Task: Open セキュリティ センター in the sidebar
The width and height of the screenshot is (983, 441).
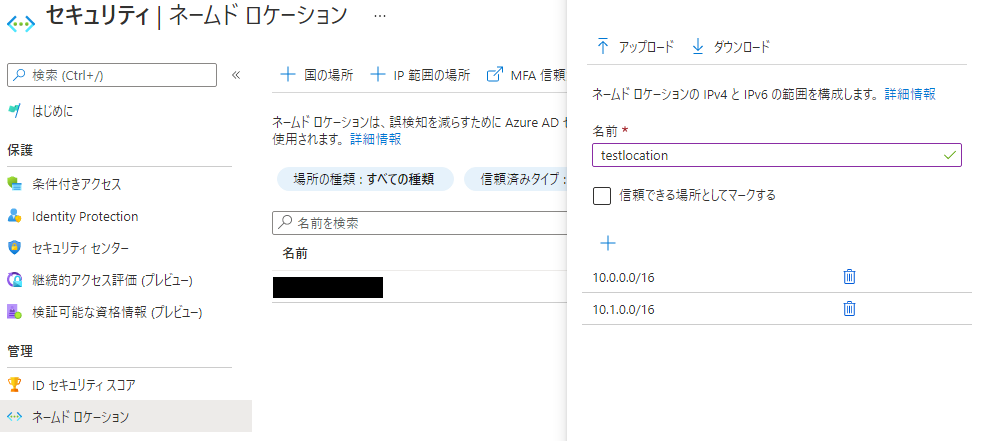Action: [80, 248]
